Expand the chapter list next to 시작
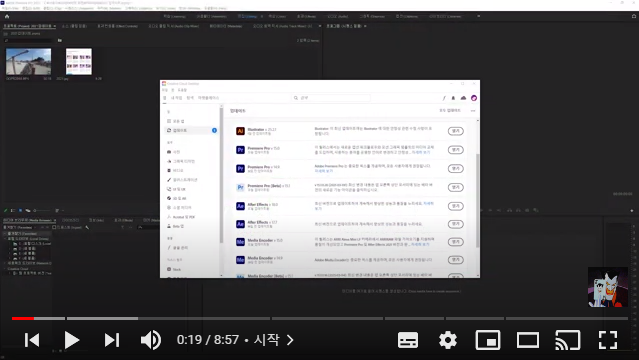The height and width of the screenshot is (360, 639). tap(290, 340)
